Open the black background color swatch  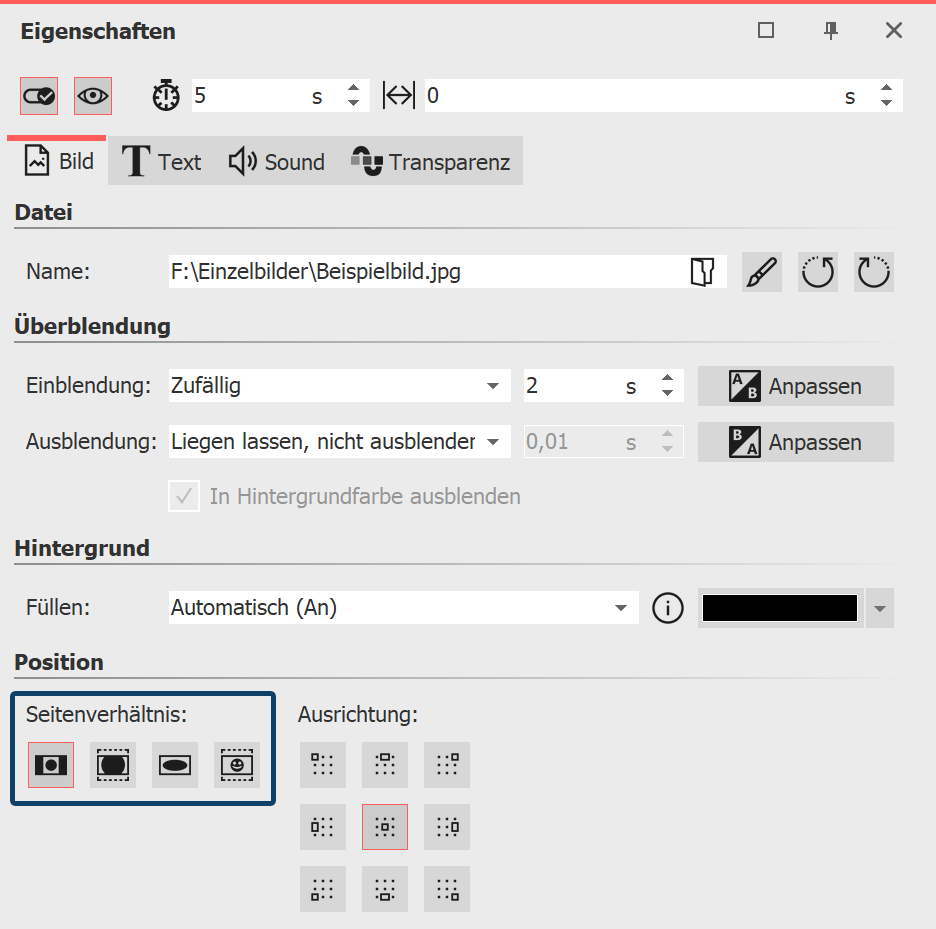click(x=779, y=608)
